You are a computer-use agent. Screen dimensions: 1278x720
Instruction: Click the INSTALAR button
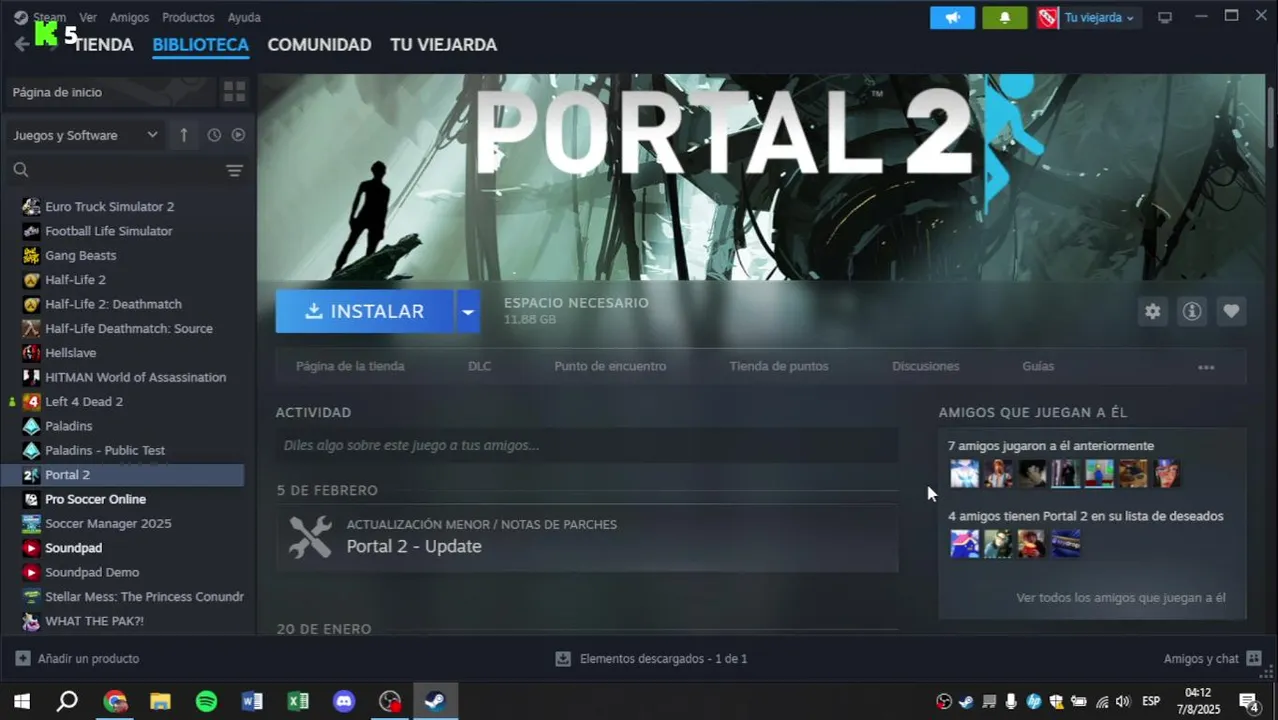click(365, 311)
